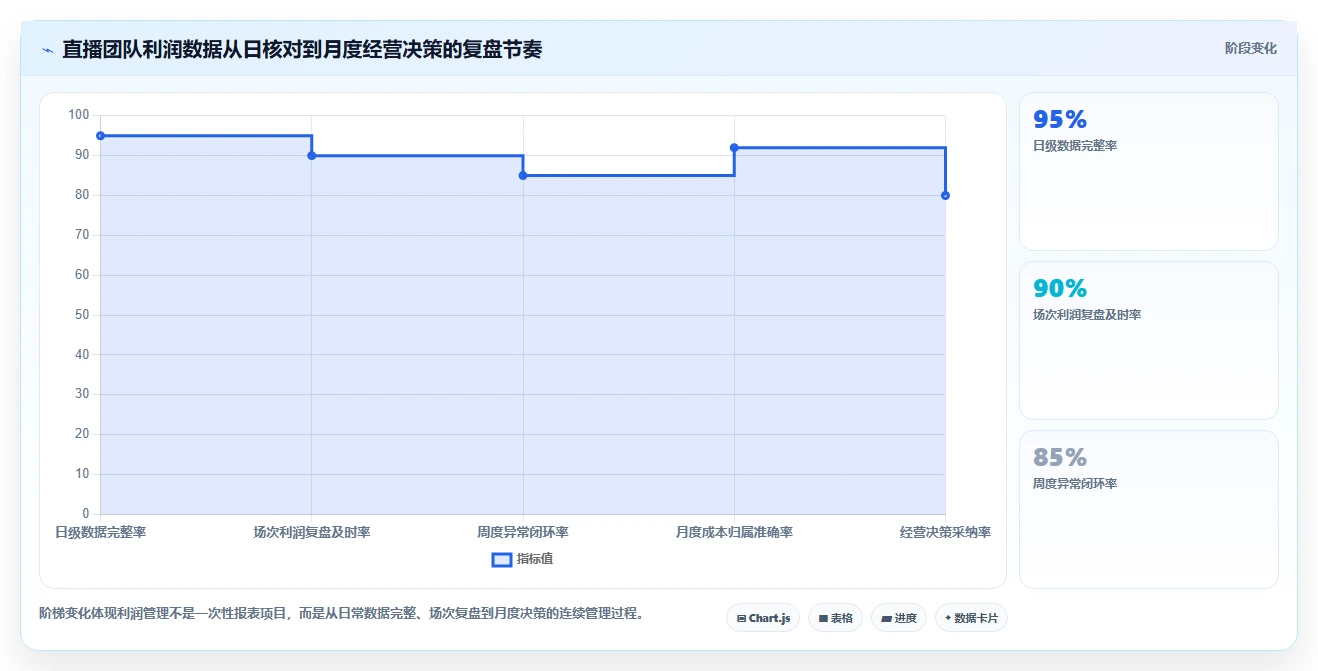This screenshot has height=671, width=1318.
Task: Click the lightning icon beside the title
Action: pos(47,49)
